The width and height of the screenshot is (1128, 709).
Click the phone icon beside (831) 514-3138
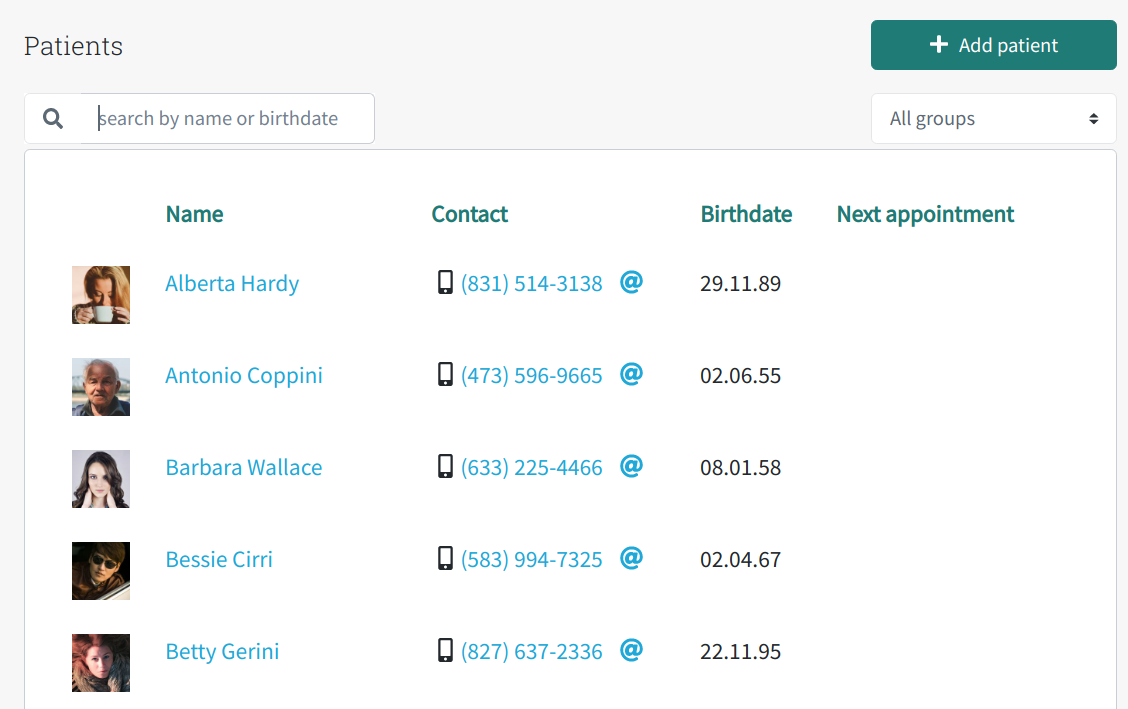[x=445, y=282]
